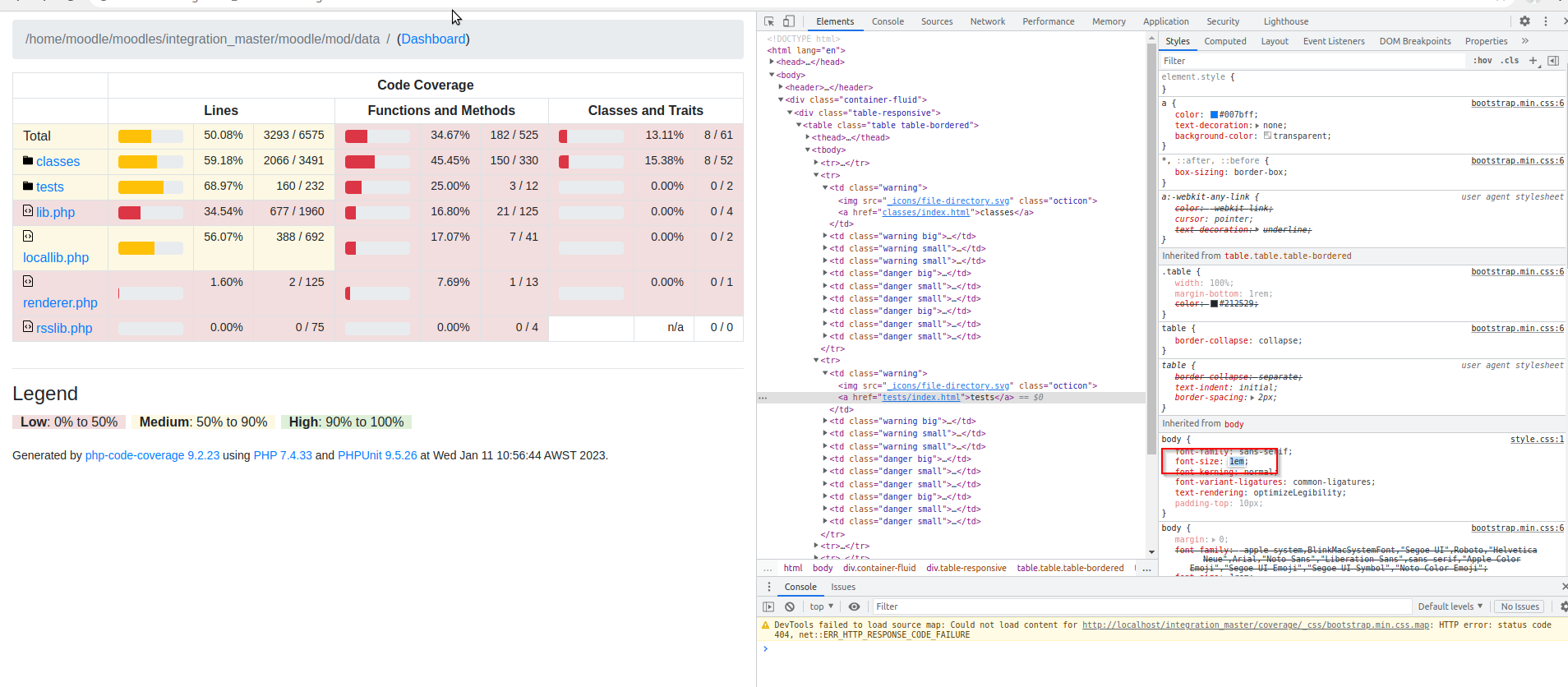This screenshot has height=687, width=1568.
Task: Click the console Filter input field
Action: click(x=1141, y=606)
